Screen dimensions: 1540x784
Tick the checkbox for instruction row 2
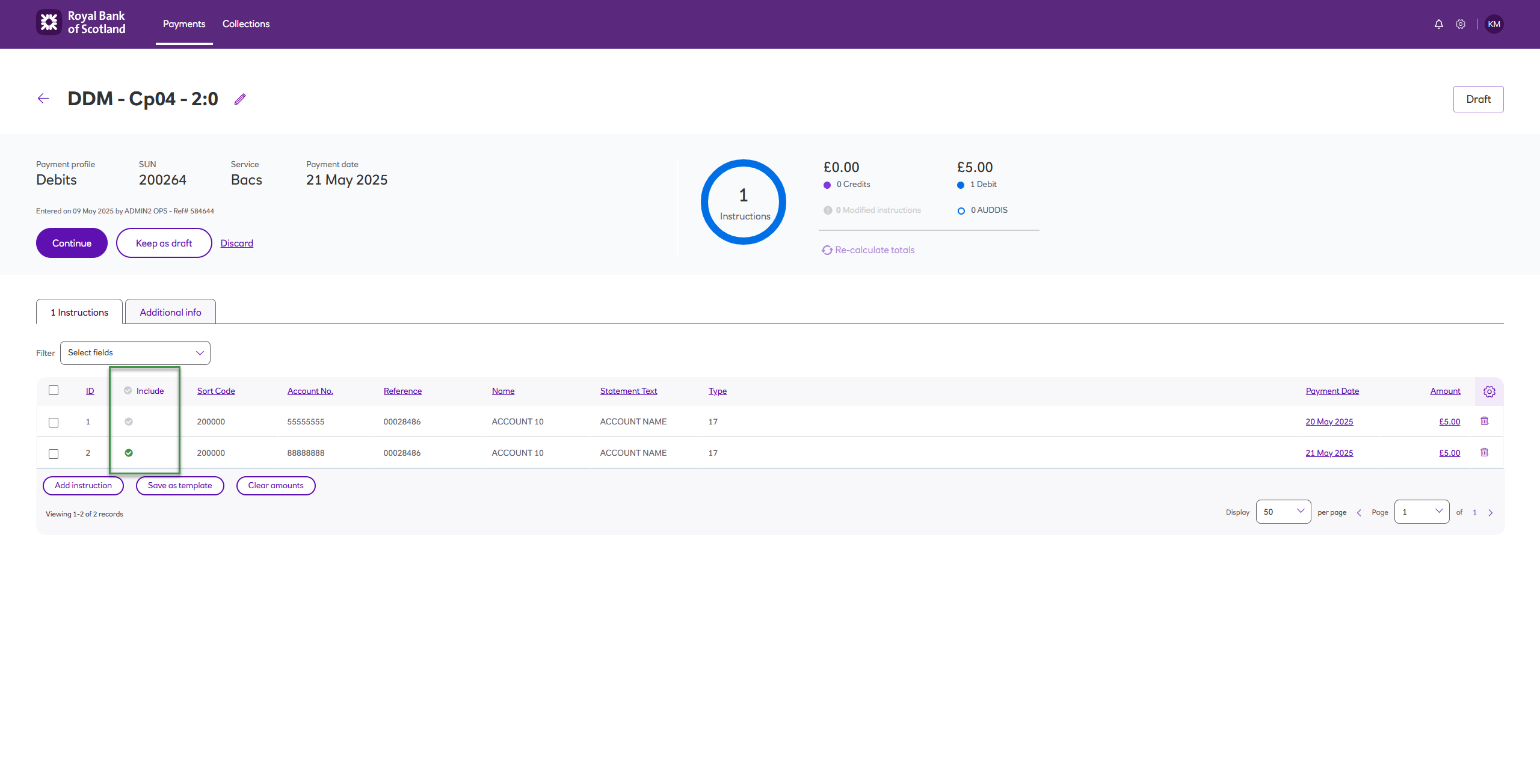(x=54, y=453)
